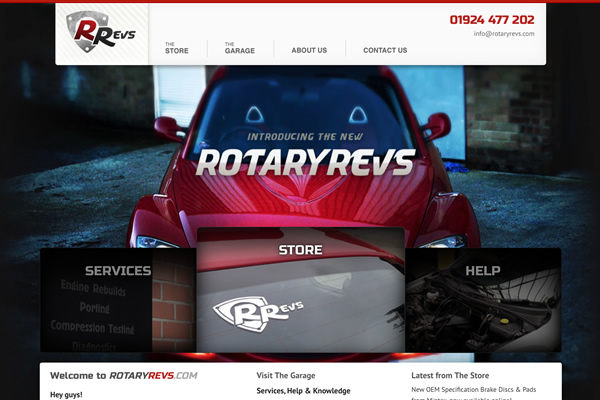This screenshot has height=400, width=600.
Task: Click Latest from The Store heading
Action: tap(450, 376)
